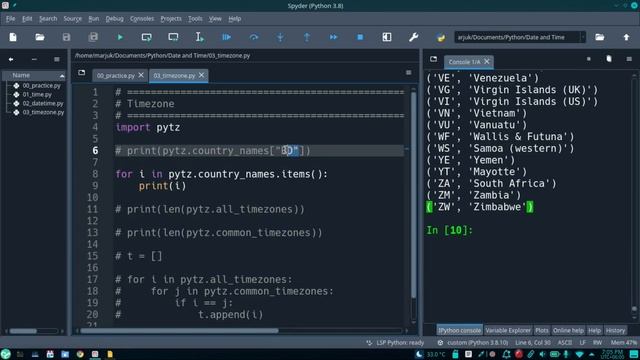Viewport: 640px width, 360px height.
Task: Switch to the Plots tab
Action: (542, 330)
